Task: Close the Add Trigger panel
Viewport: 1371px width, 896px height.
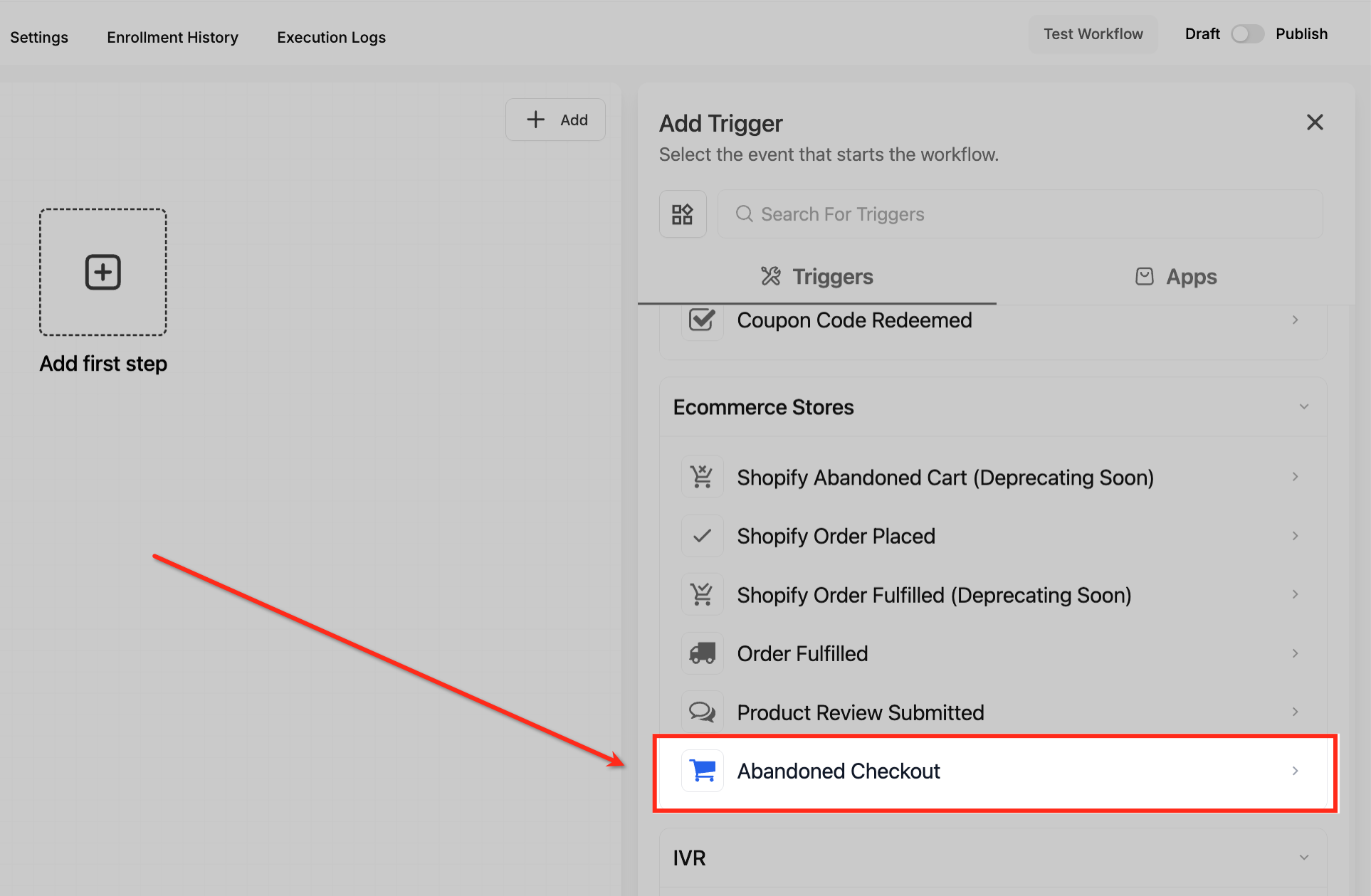Action: (1314, 122)
